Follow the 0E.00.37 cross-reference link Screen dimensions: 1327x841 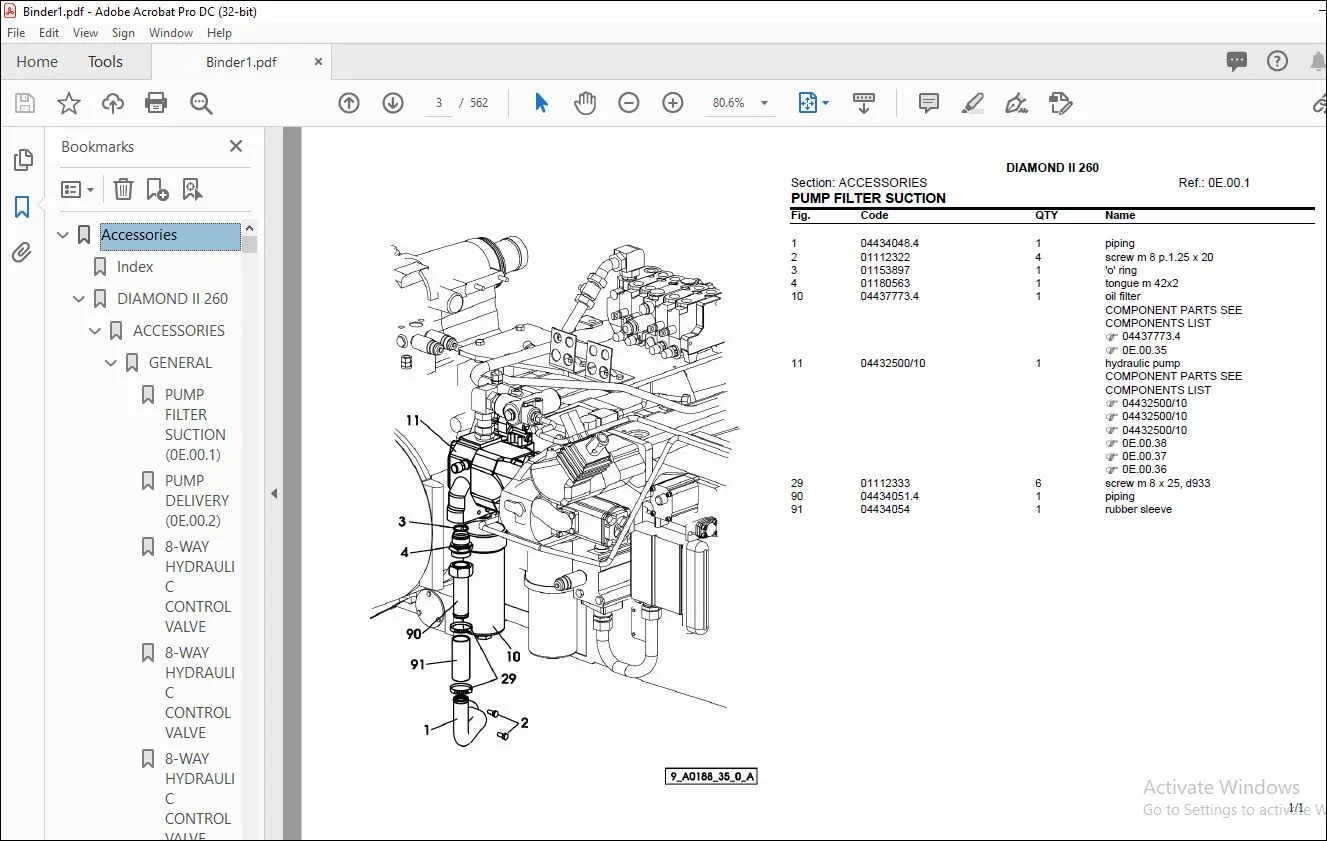[x=1144, y=456]
